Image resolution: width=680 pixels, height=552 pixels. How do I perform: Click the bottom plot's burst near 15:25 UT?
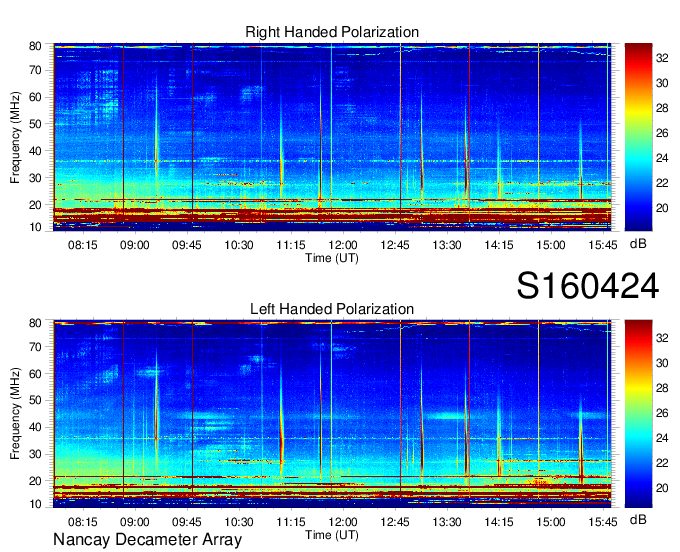(x=581, y=438)
